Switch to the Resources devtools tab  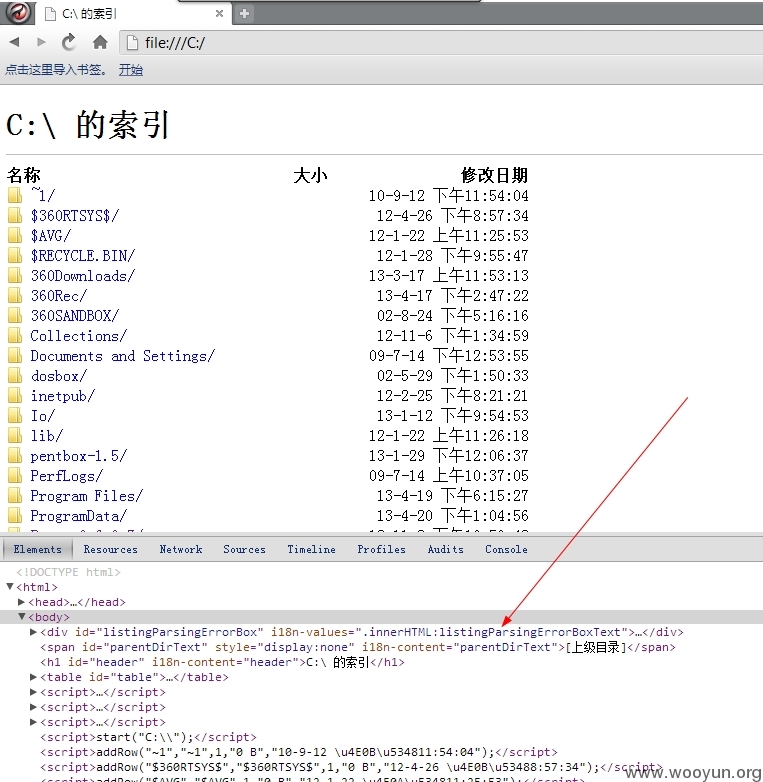coord(110,549)
